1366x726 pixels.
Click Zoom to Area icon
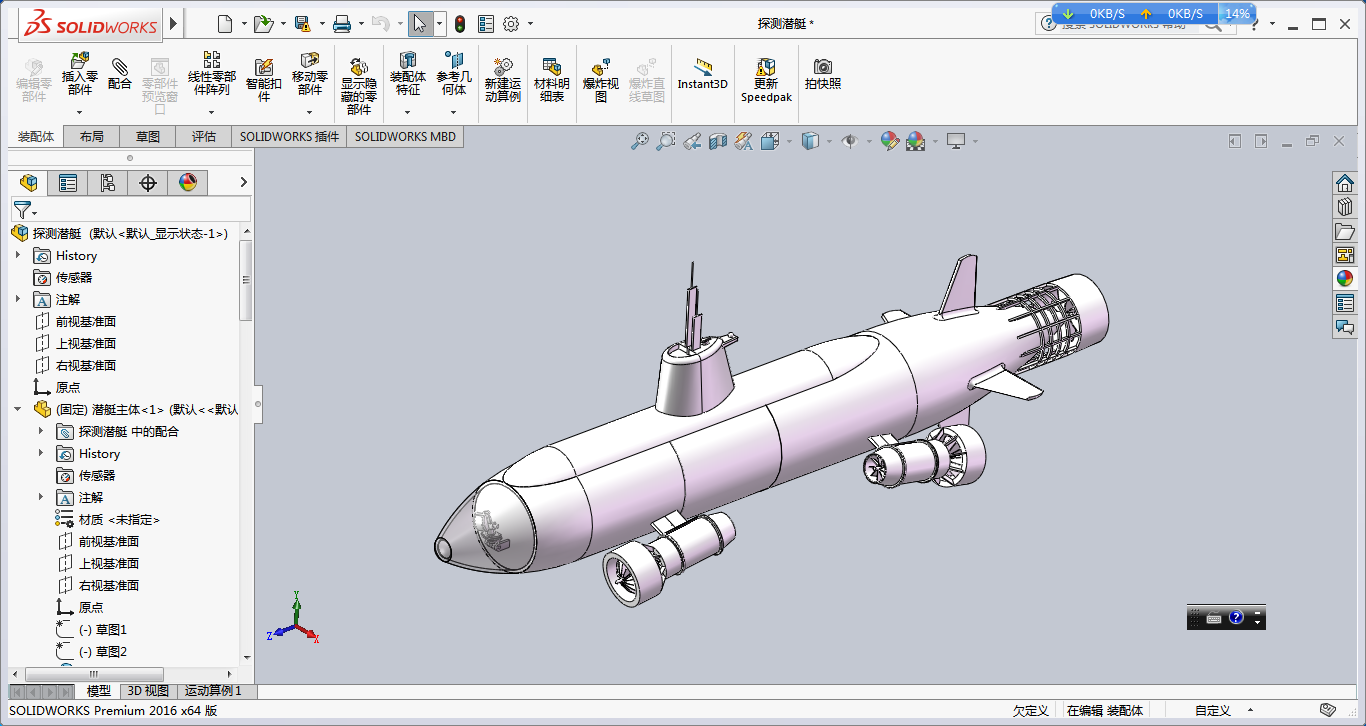666,142
